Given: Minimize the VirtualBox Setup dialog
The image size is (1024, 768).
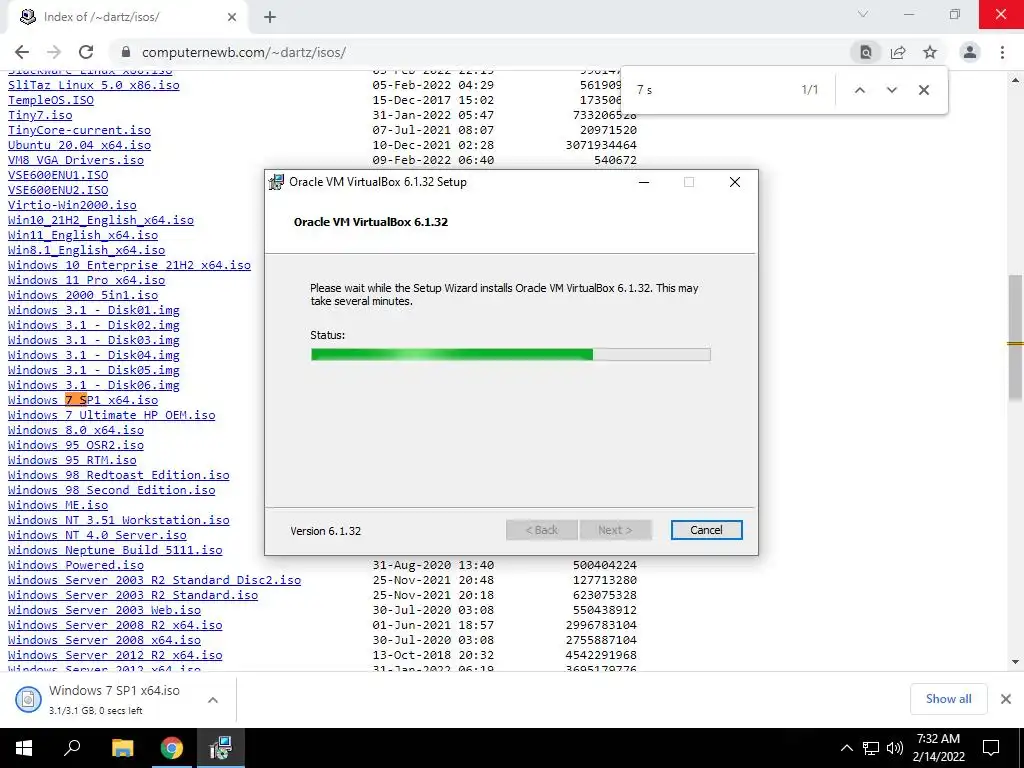Looking at the screenshot, I should pos(644,182).
